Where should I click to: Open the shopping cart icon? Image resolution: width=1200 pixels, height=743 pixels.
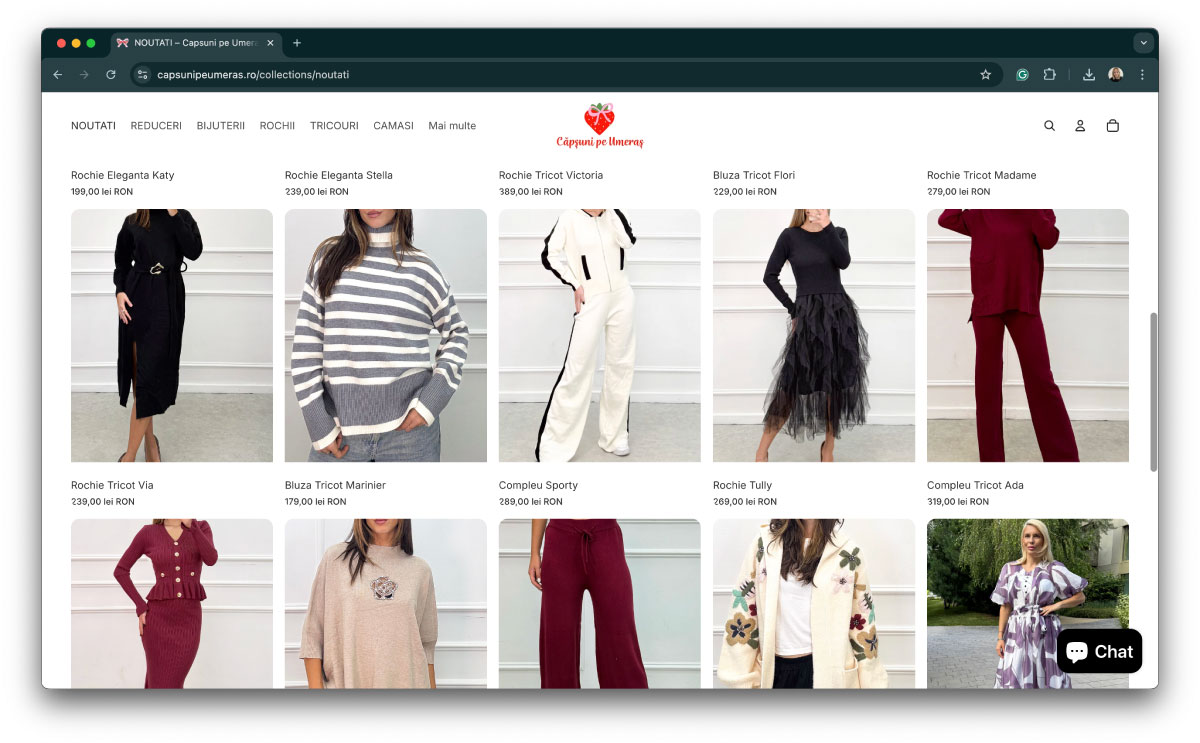pyautogui.click(x=1112, y=126)
